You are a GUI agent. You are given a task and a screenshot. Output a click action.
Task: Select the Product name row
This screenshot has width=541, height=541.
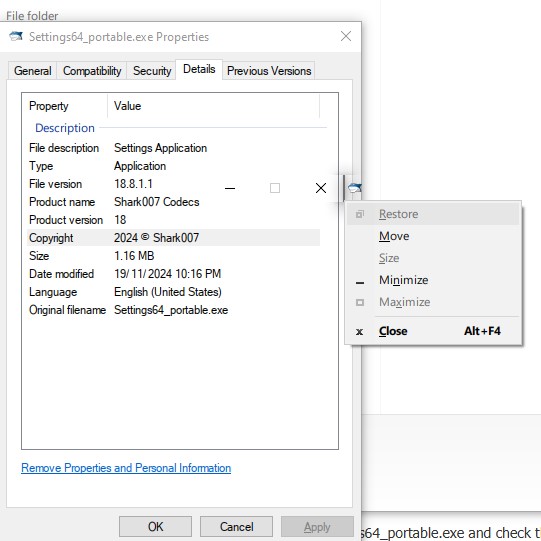coord(174,202)
